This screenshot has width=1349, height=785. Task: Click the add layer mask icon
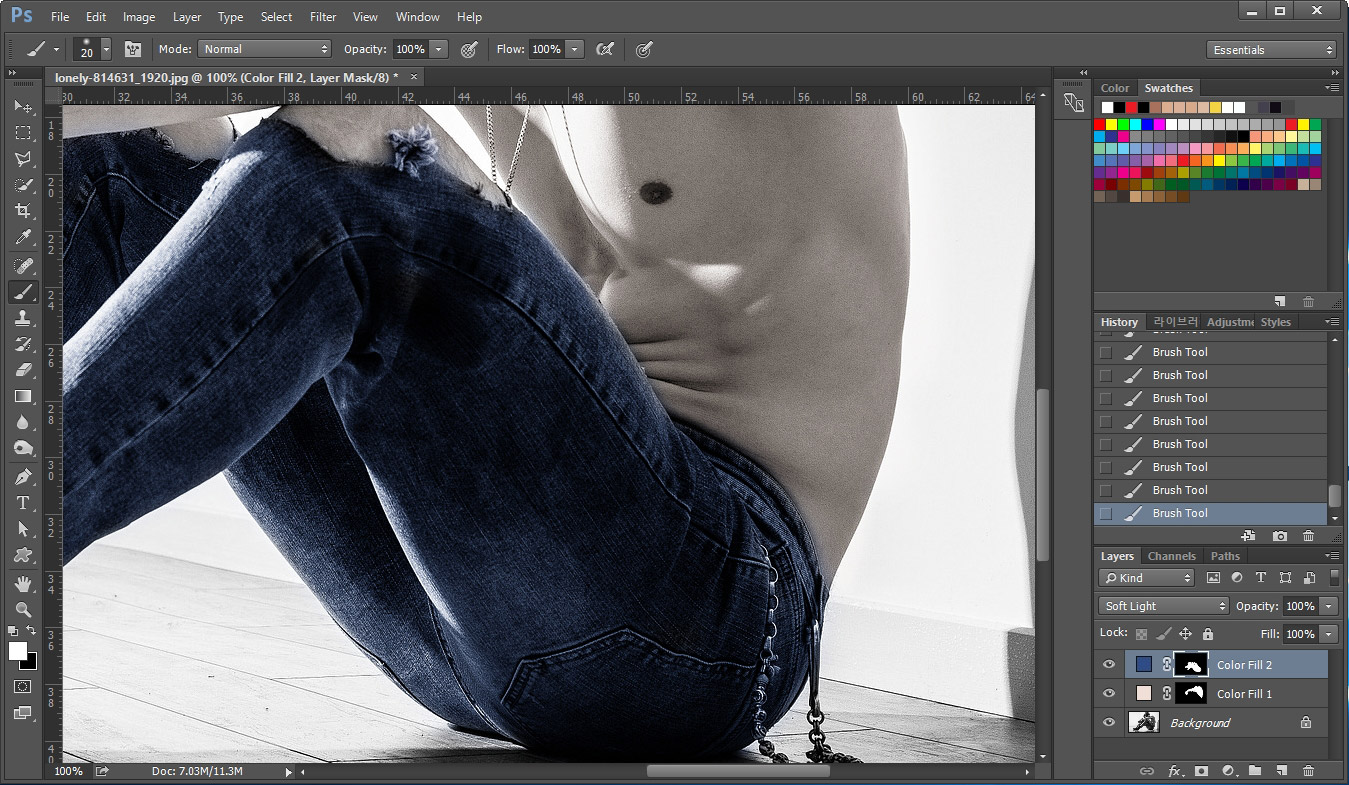click(1201, 771)
